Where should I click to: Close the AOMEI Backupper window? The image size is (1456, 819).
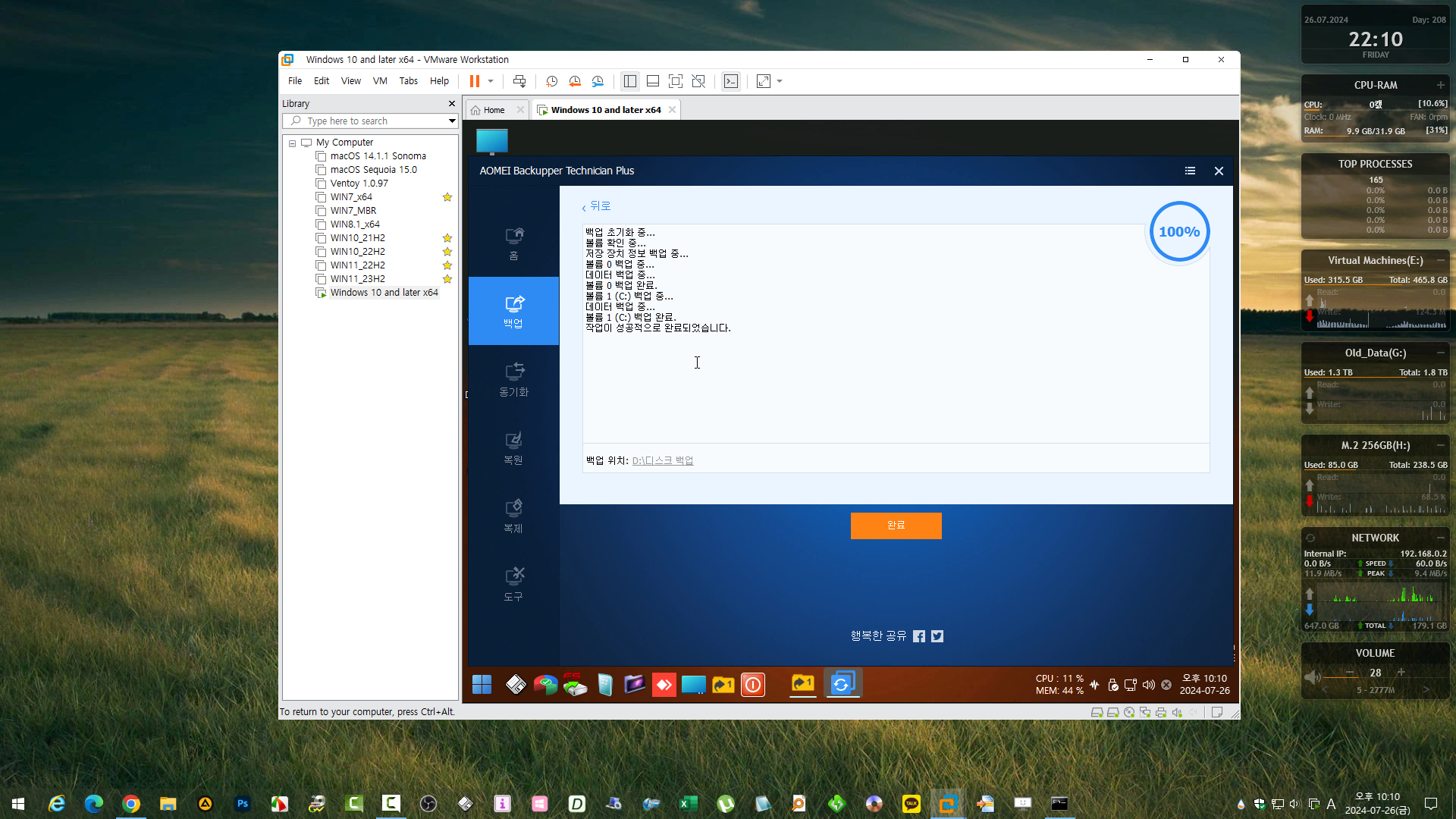1219,171
